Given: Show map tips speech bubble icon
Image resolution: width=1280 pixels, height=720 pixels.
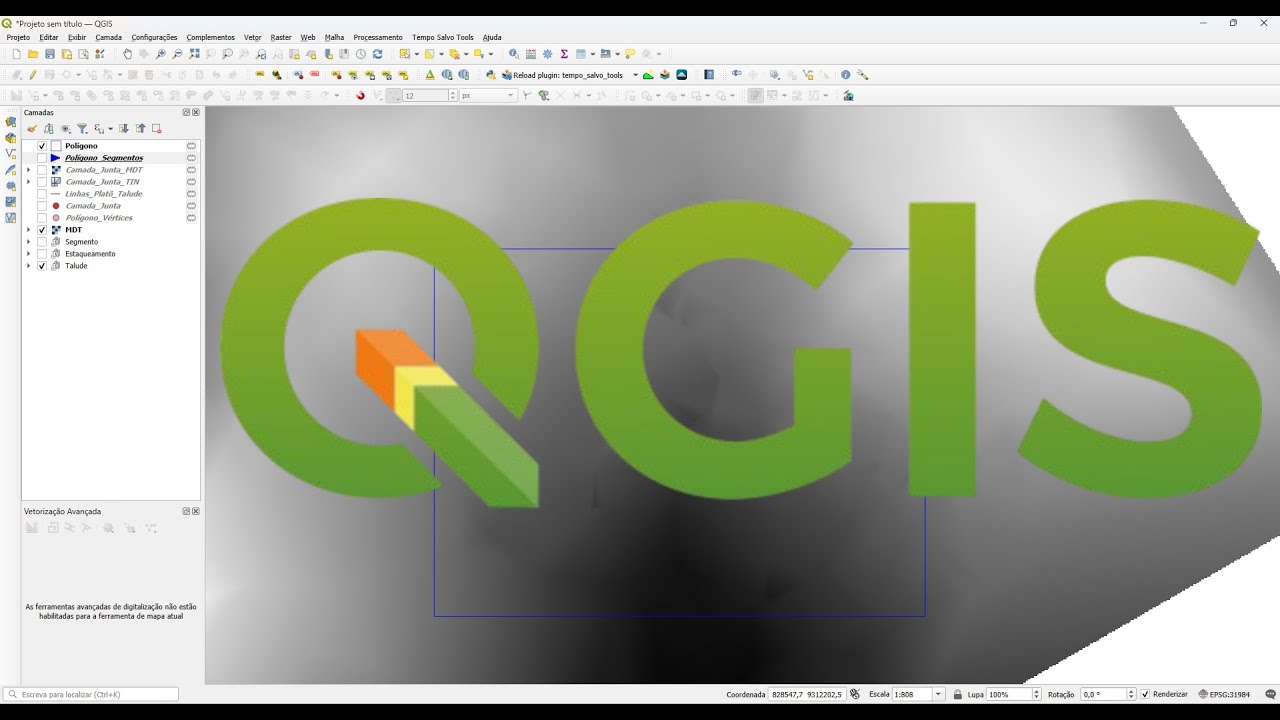Looking at the screenshot, I should pos(630,54).
